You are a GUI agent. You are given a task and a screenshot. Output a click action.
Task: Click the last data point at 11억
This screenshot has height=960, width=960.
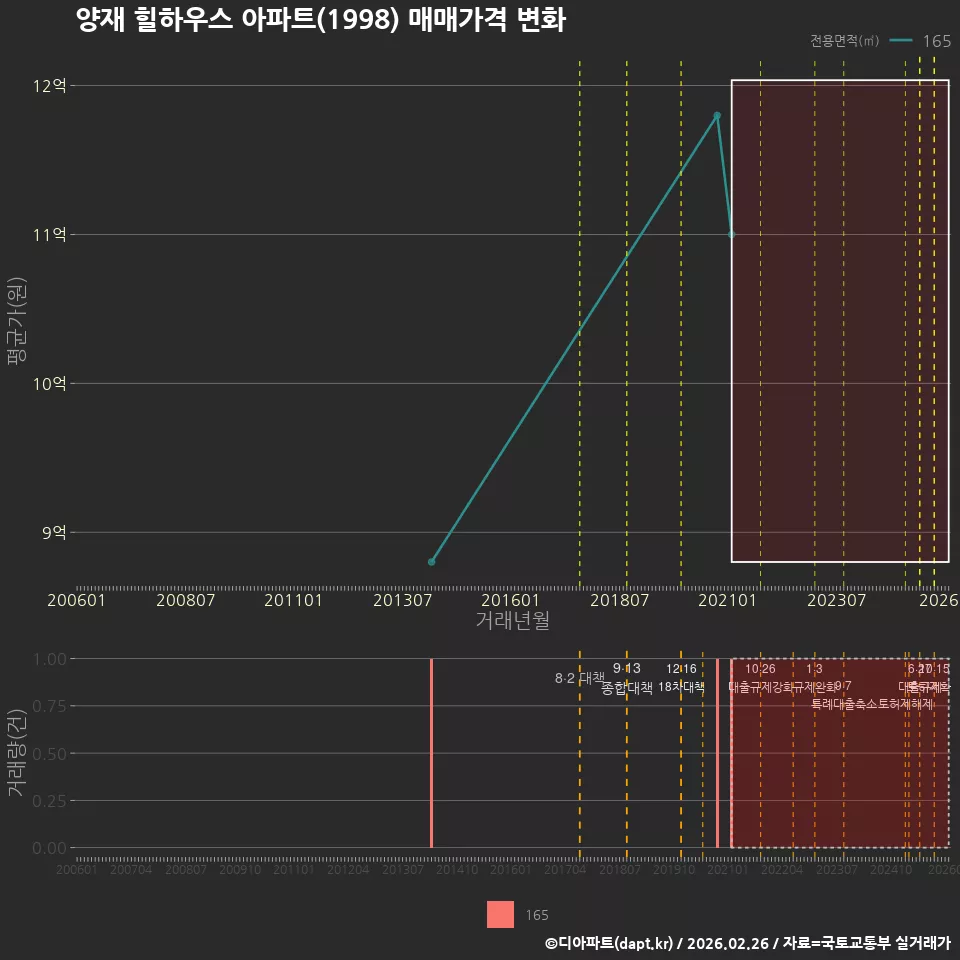pos(732,234)
